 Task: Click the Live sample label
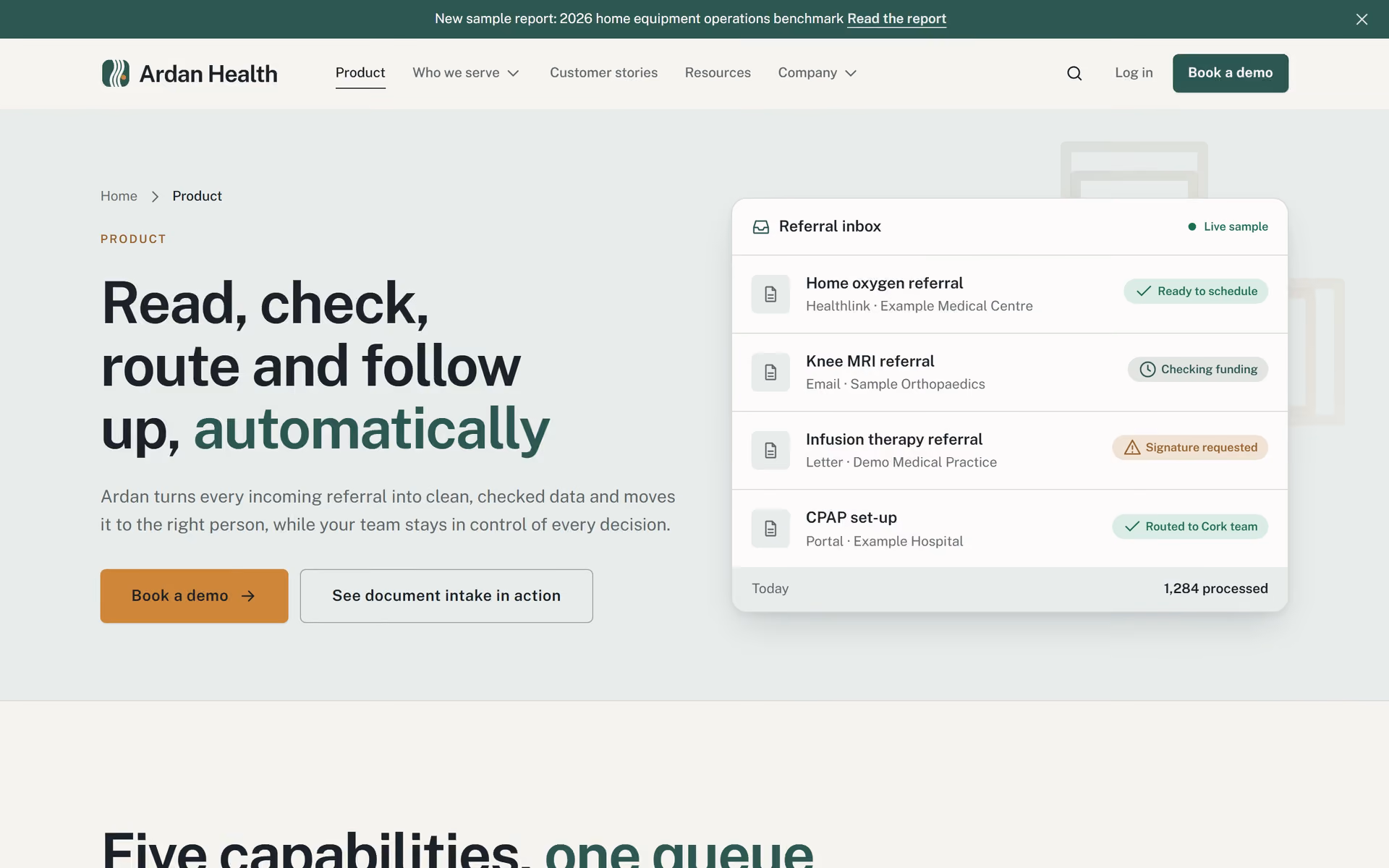tap(1236, 227)
